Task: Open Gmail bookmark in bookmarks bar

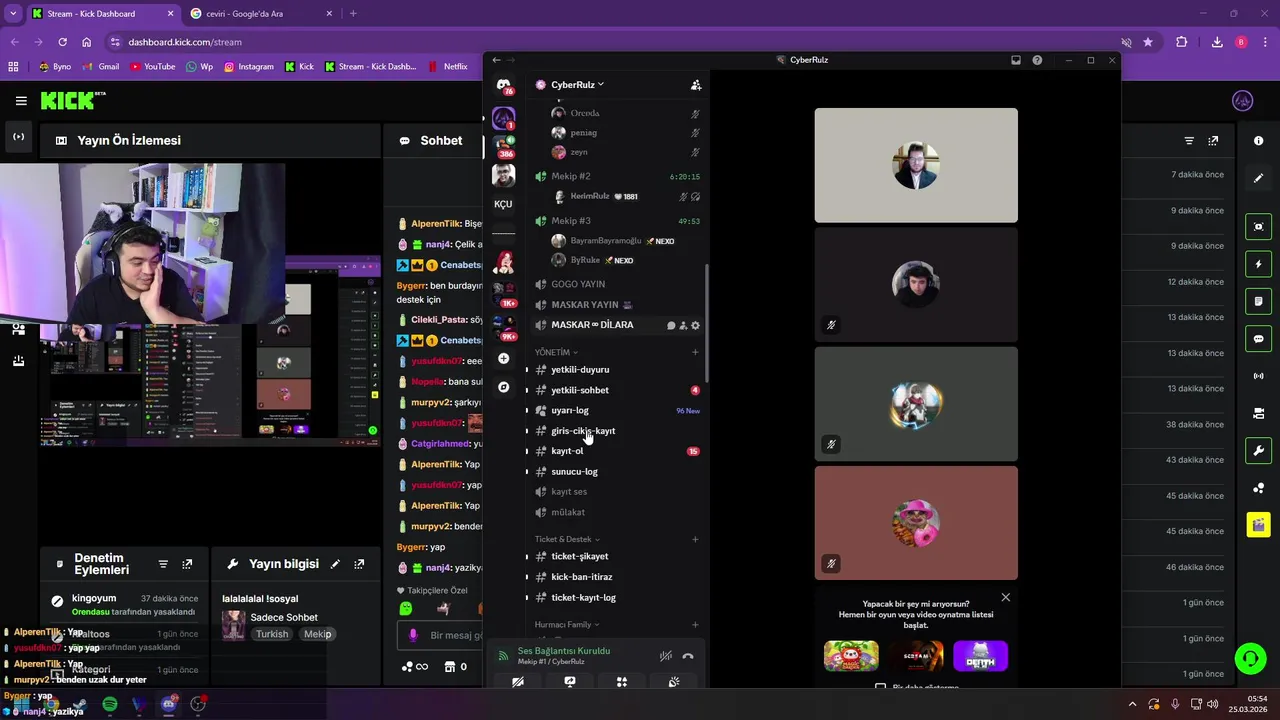Action: 101,67
